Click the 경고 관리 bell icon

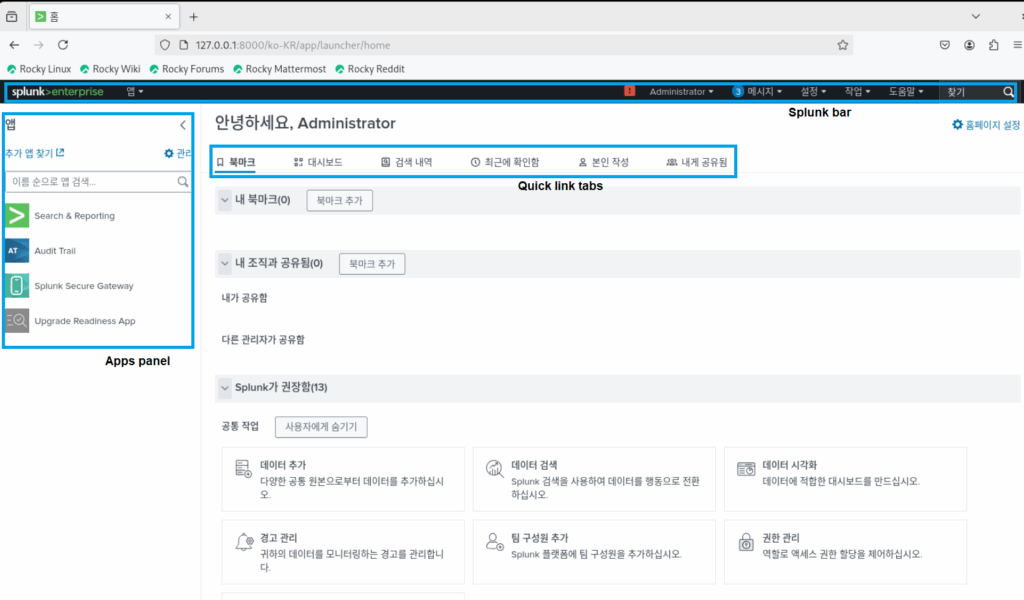pos(244,541)
